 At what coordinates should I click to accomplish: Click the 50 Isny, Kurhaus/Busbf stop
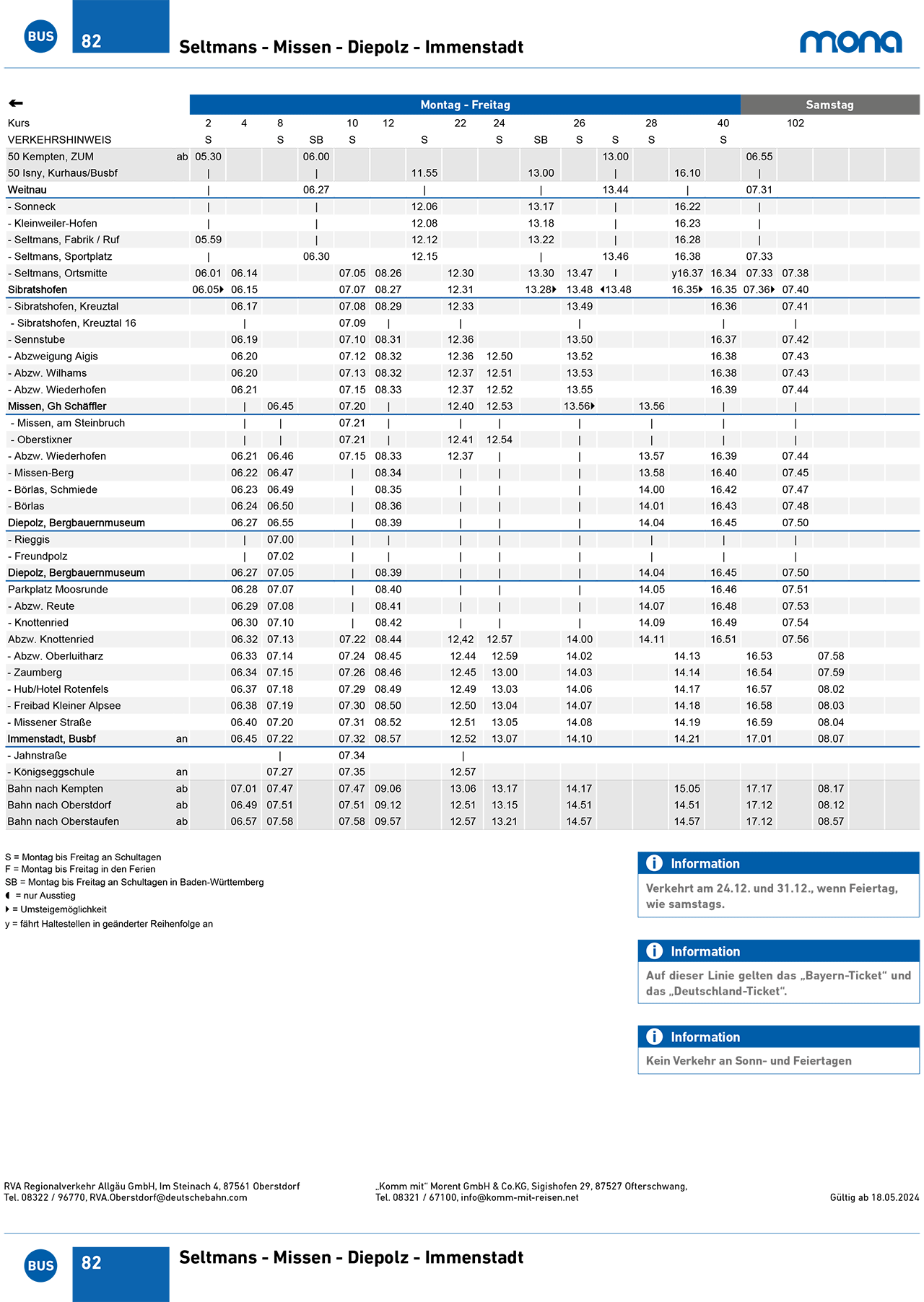coord(63,173)
